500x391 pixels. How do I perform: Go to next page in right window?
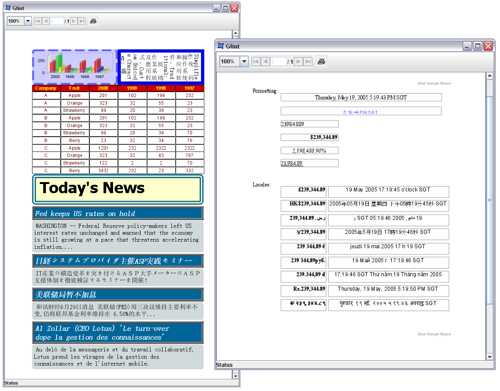[299, 61]
